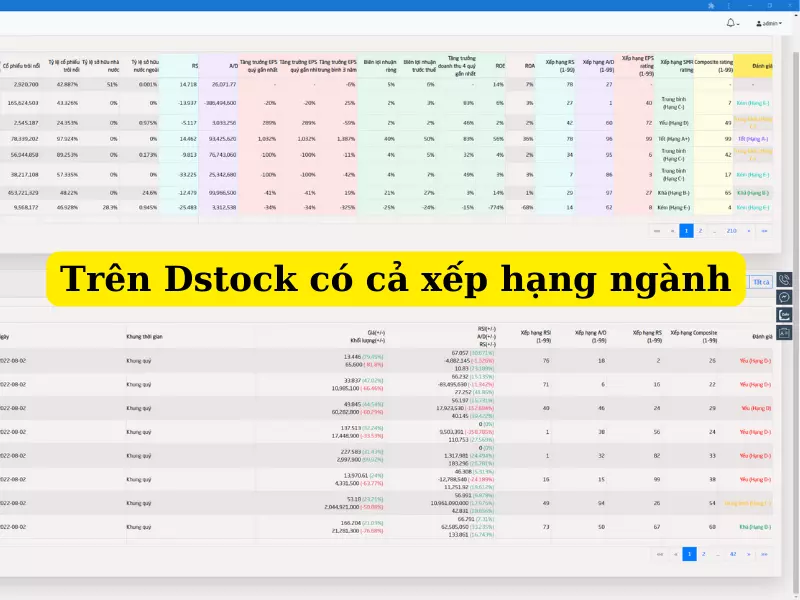Click next-page arrow in lower pagination
The width and height of the screenshot is (800, 600).
coord(748,554)
